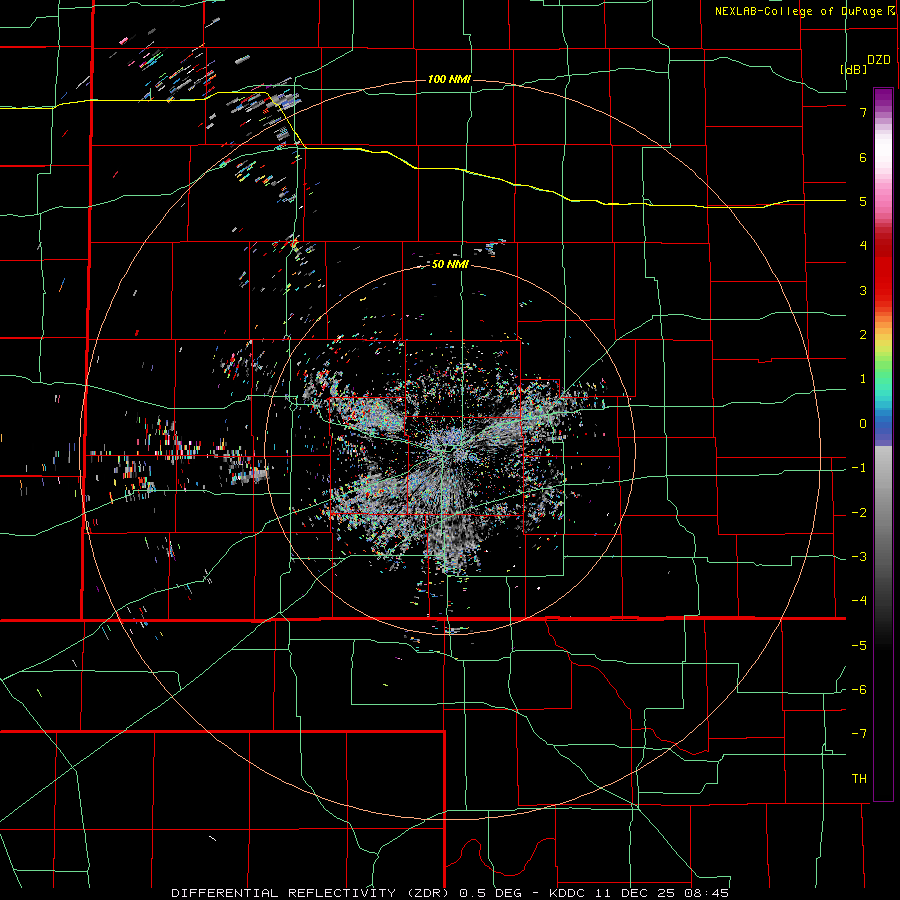Image resolution: width=900 pixels, height=900 pixels.
Task: Click the 2 value on the scale
Action: tap(863, 335)
